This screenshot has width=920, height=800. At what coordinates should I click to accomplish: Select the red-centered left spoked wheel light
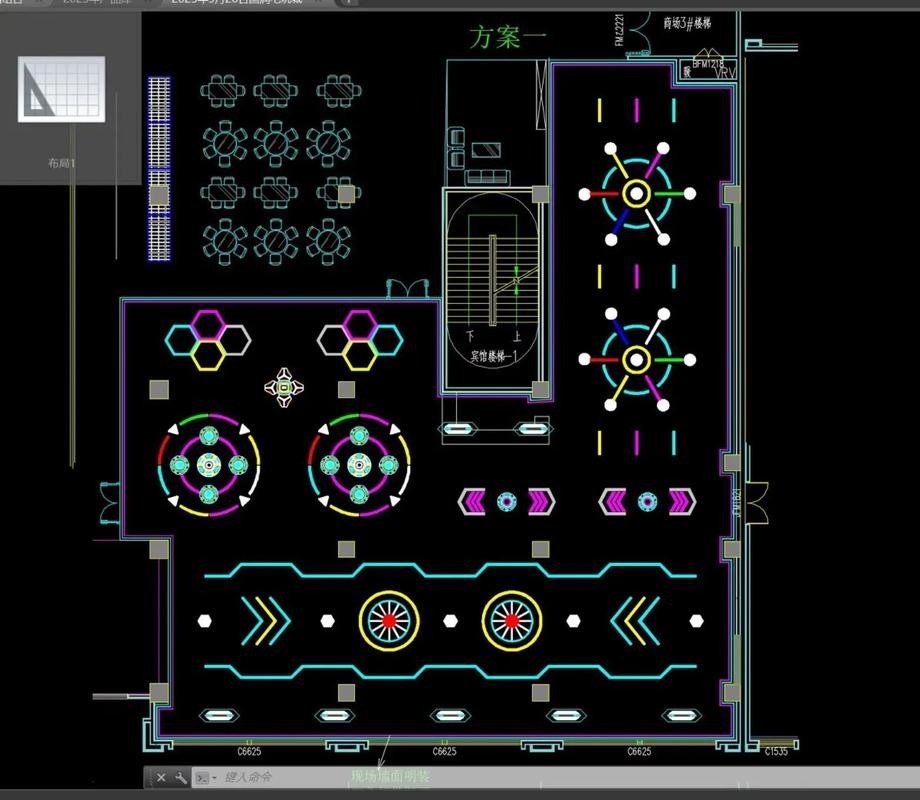(x=388, y=620)
